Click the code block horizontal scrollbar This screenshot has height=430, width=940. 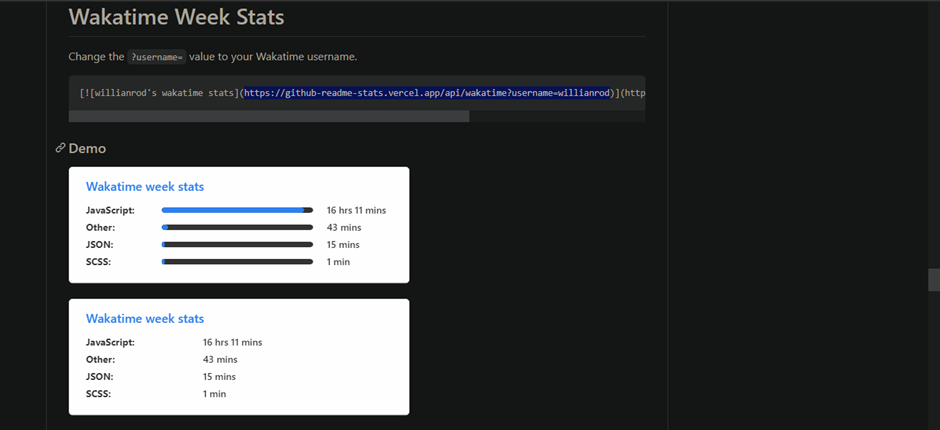[269, 116]
